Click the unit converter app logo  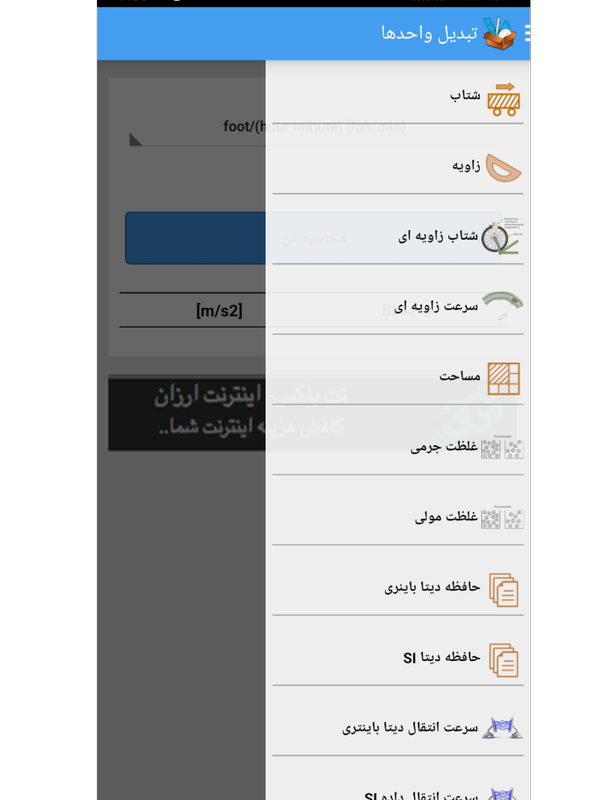[499, 34]
